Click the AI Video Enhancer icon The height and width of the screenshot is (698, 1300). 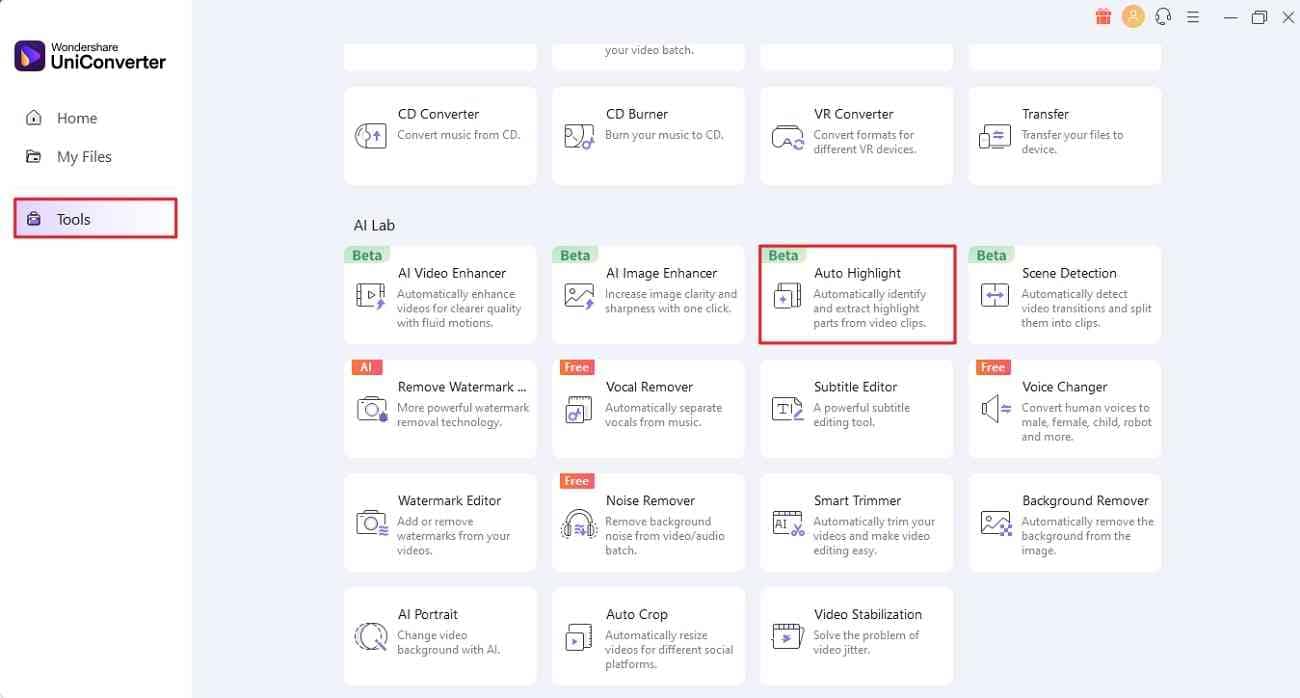click(371, 295)
